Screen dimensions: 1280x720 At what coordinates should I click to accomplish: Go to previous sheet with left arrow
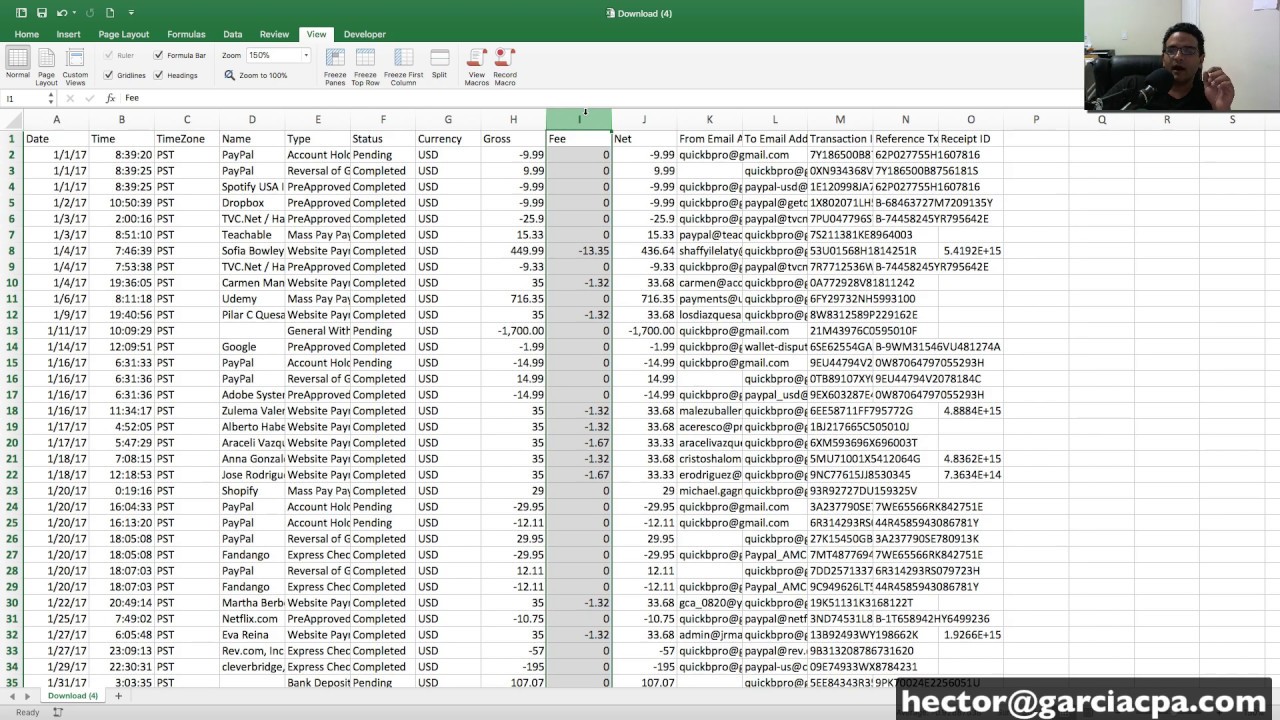click(13, 696)
